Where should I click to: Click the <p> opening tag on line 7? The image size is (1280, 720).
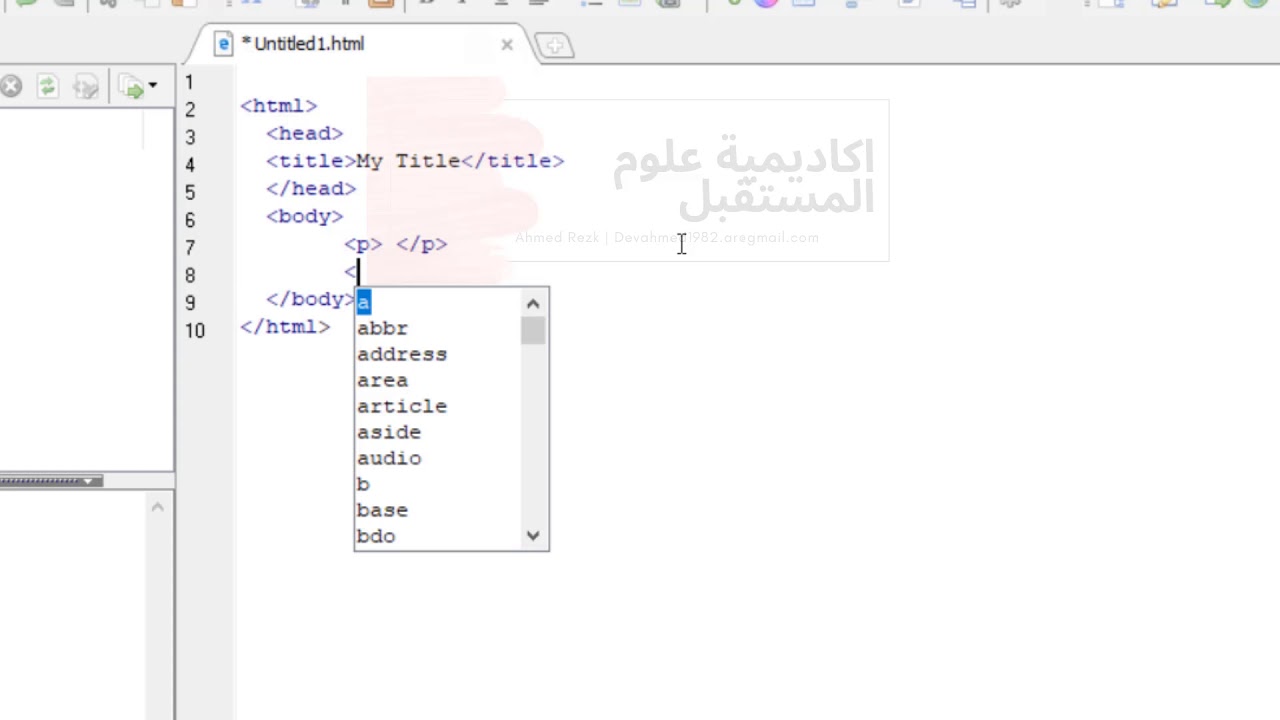(363, 244)
